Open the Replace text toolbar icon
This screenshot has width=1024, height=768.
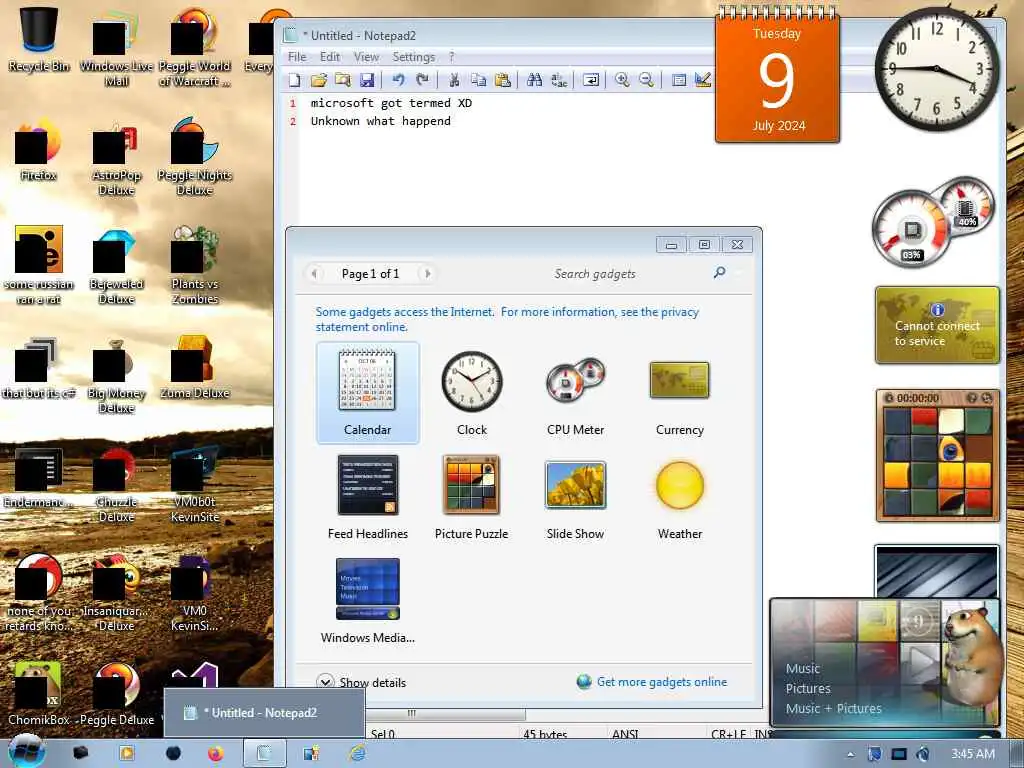point(558,80)
